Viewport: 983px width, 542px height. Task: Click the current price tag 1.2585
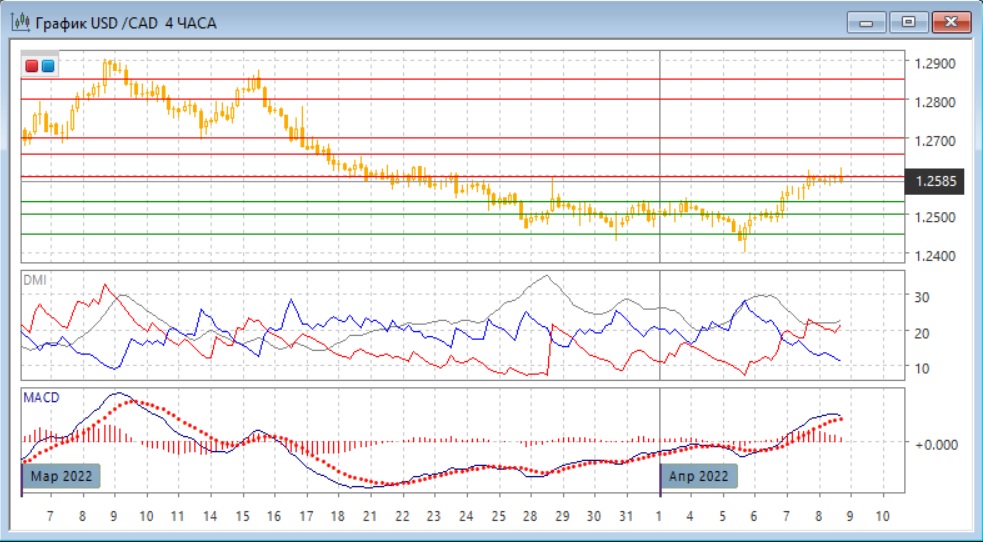click(x=935, y=181)
